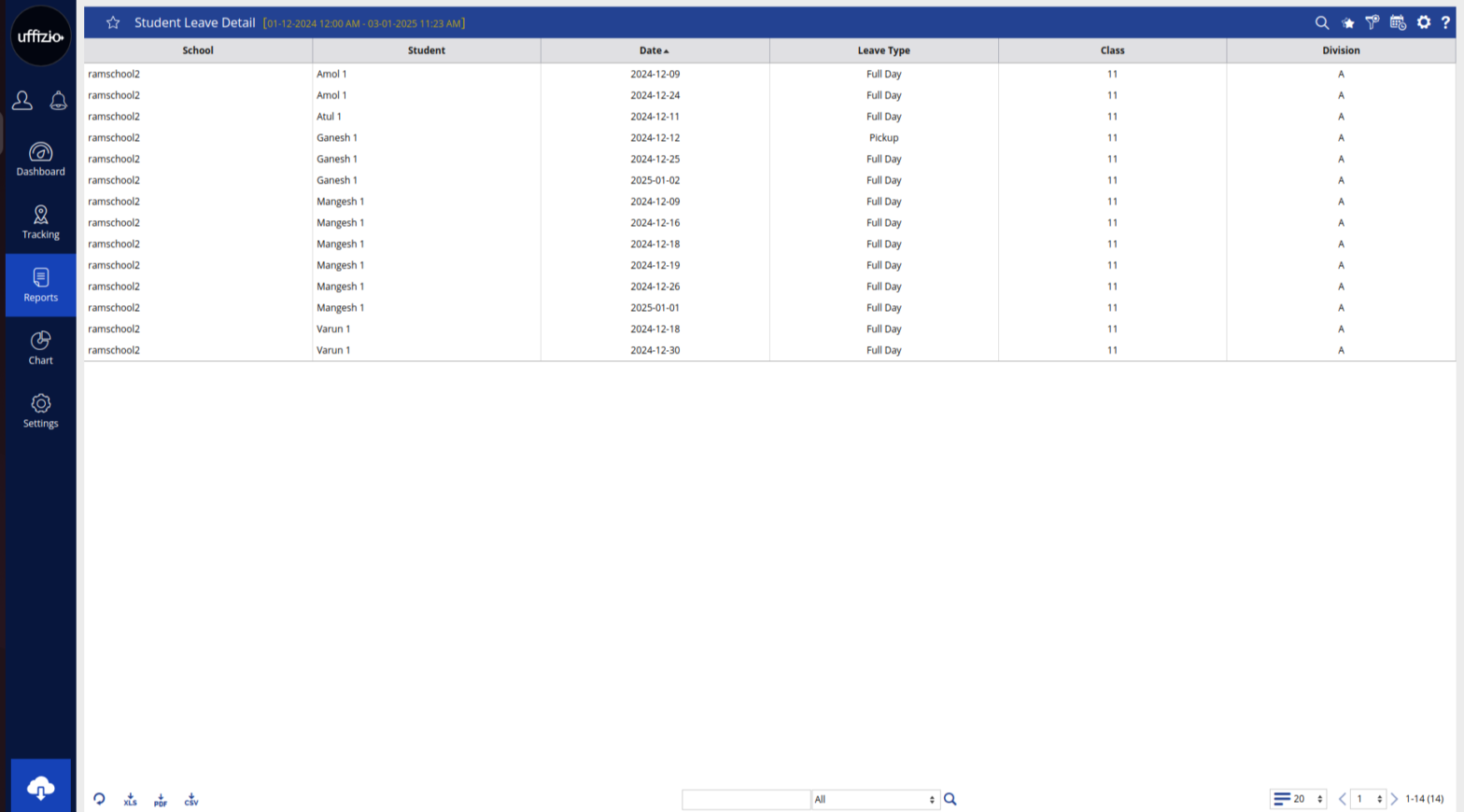
Task: Open page number selector dropdown
Action: pyautogui.click(x=1368, y=799)
